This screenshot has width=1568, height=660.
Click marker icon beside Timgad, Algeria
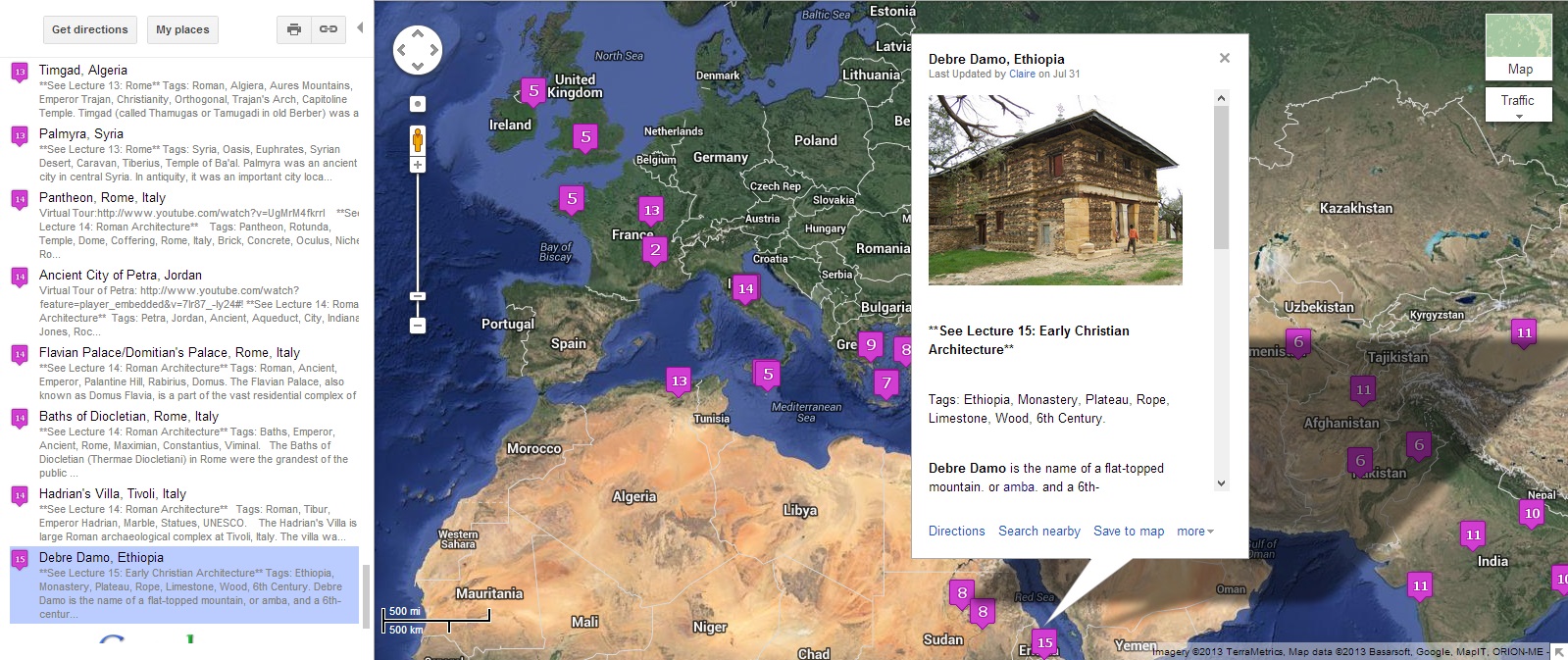[x=20, y=74]
